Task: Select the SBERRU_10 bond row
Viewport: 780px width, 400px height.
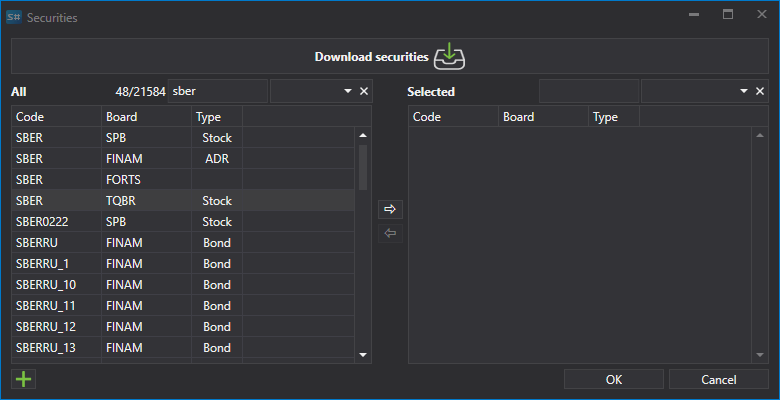Action: (183, 285)
